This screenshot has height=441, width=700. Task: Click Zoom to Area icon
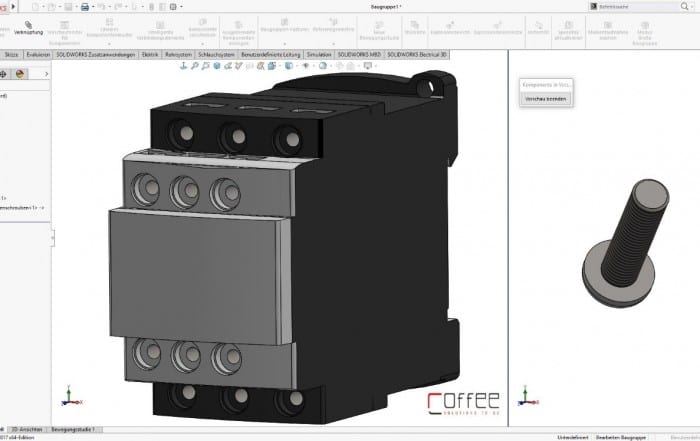coord(205,66)
